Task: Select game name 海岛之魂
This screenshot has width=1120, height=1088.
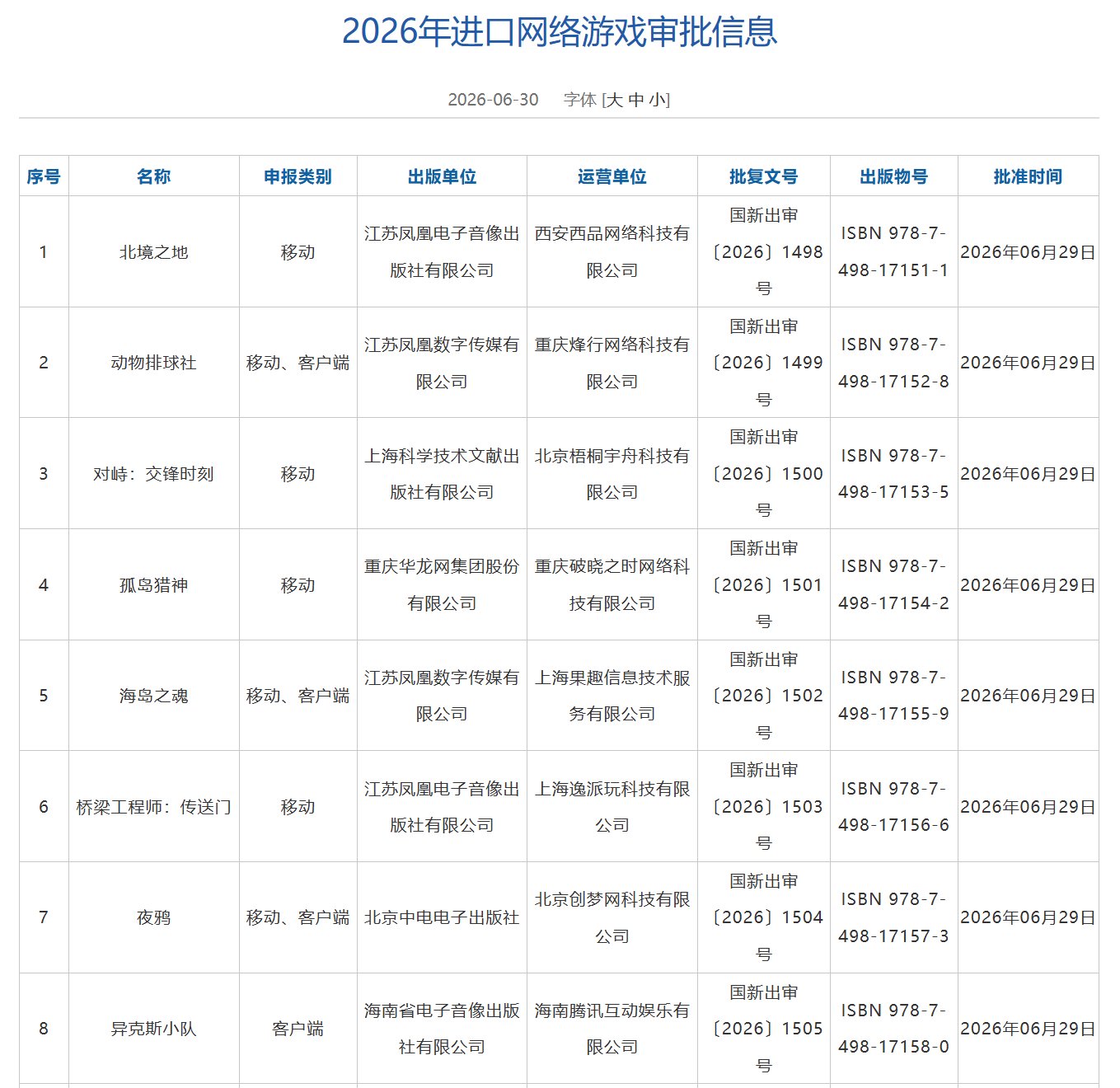Action: (154, 696)
